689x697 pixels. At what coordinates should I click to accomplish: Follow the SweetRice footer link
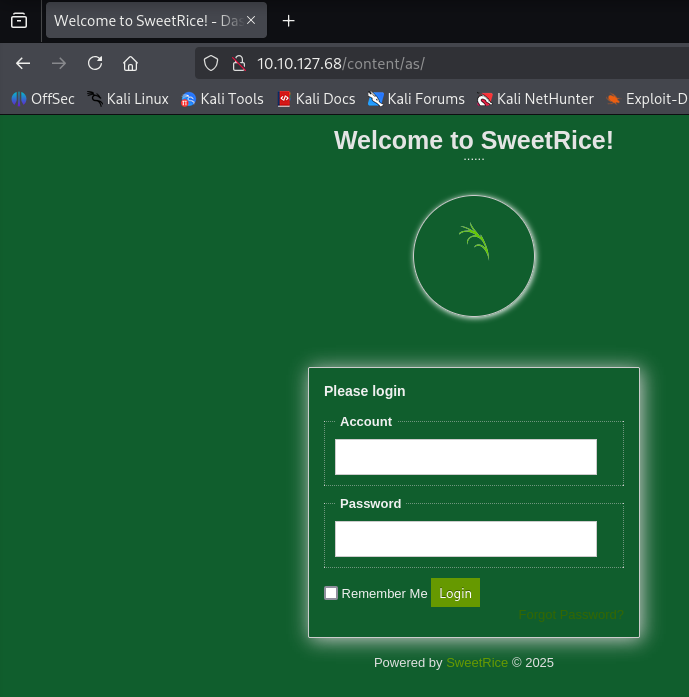(477, 662)
